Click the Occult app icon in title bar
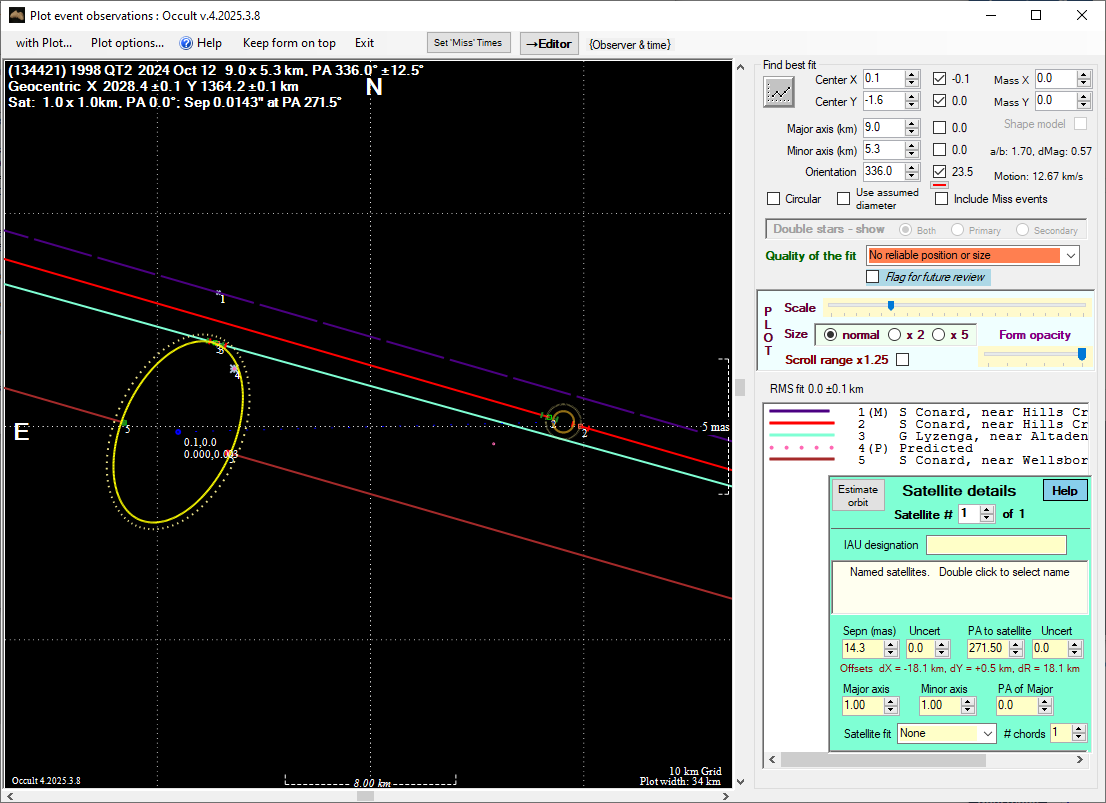 click(x=16, y=15)
